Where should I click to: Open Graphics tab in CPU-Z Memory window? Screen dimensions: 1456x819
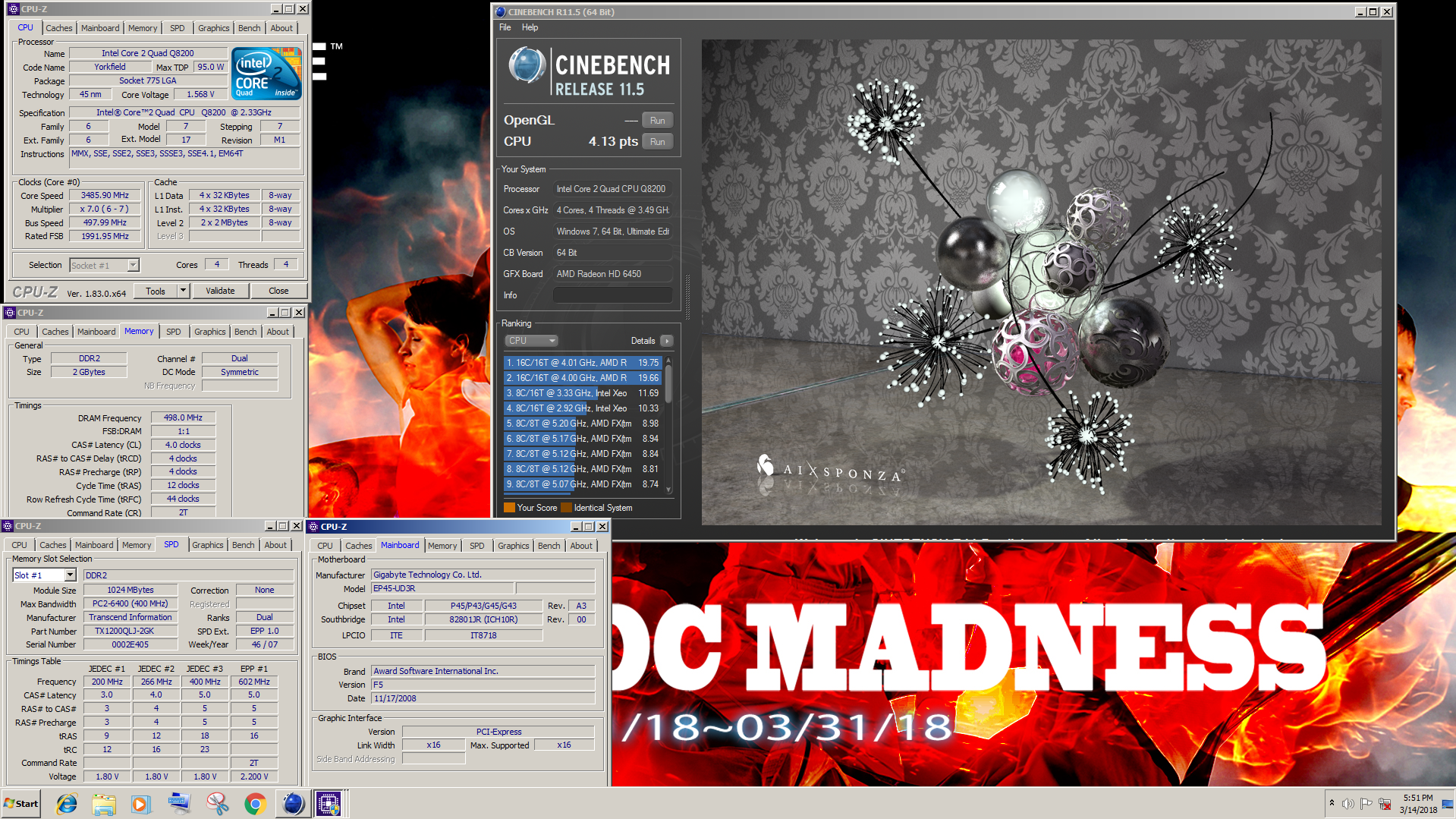tap(210, 332)
